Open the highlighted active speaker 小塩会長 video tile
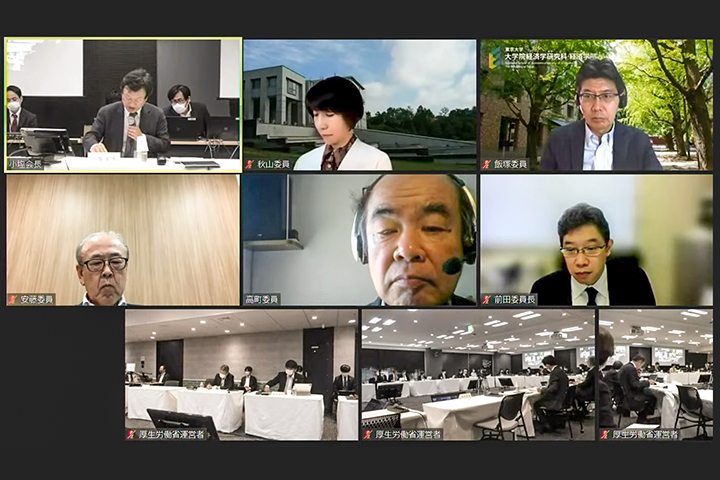The width and height of the screenshot is (720, 480). pos(123,105)
